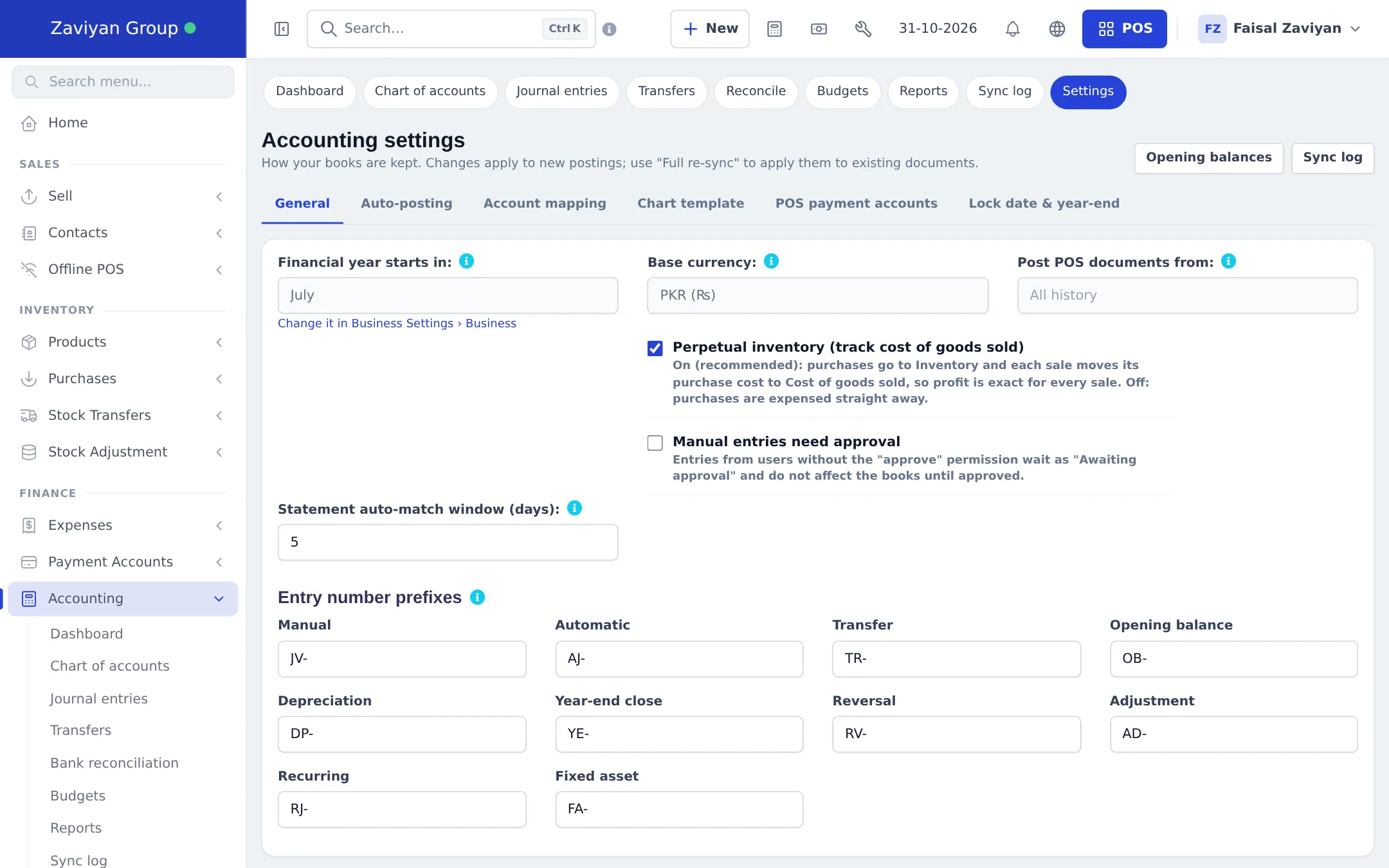Open the Opening balances button
The width and height of the screenshot is (1389, 868).
[x=1209, y=158]
